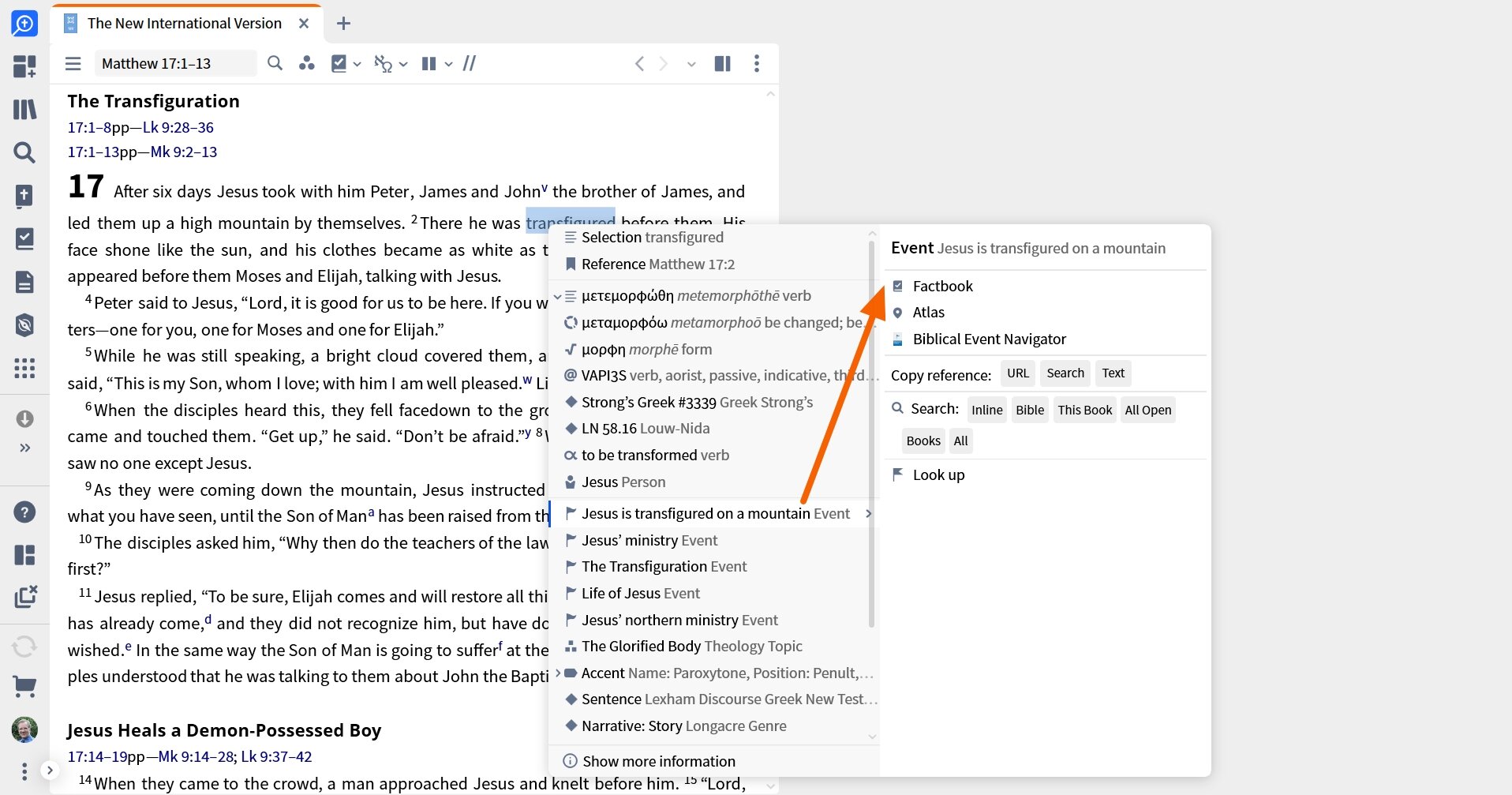This screenshot has width=1512, height=795.
Task: Follow the Lk 9:37–42 cross-reference link
Action: coord(276,756)
